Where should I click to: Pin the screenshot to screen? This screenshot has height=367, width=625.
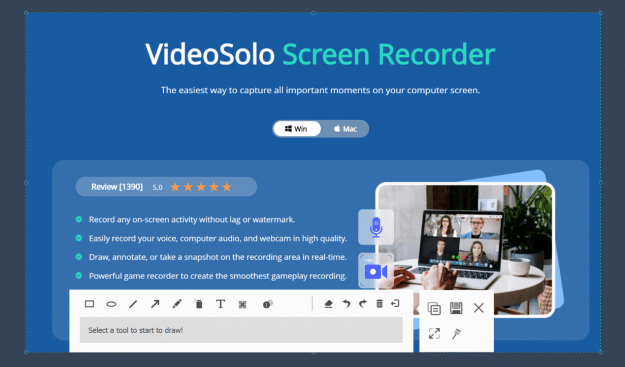[456, 334]
